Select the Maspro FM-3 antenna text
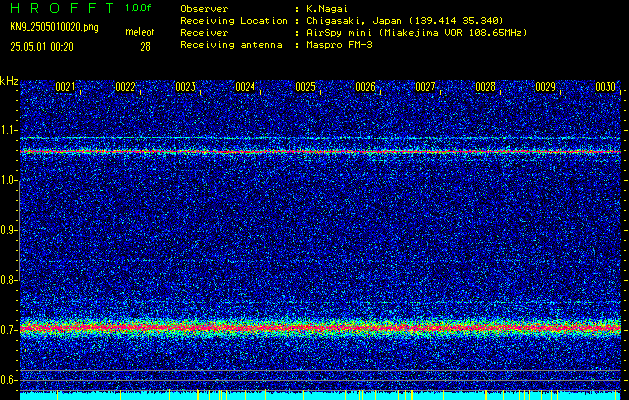The height and width of the screenshot is (400, 629). 339,45
